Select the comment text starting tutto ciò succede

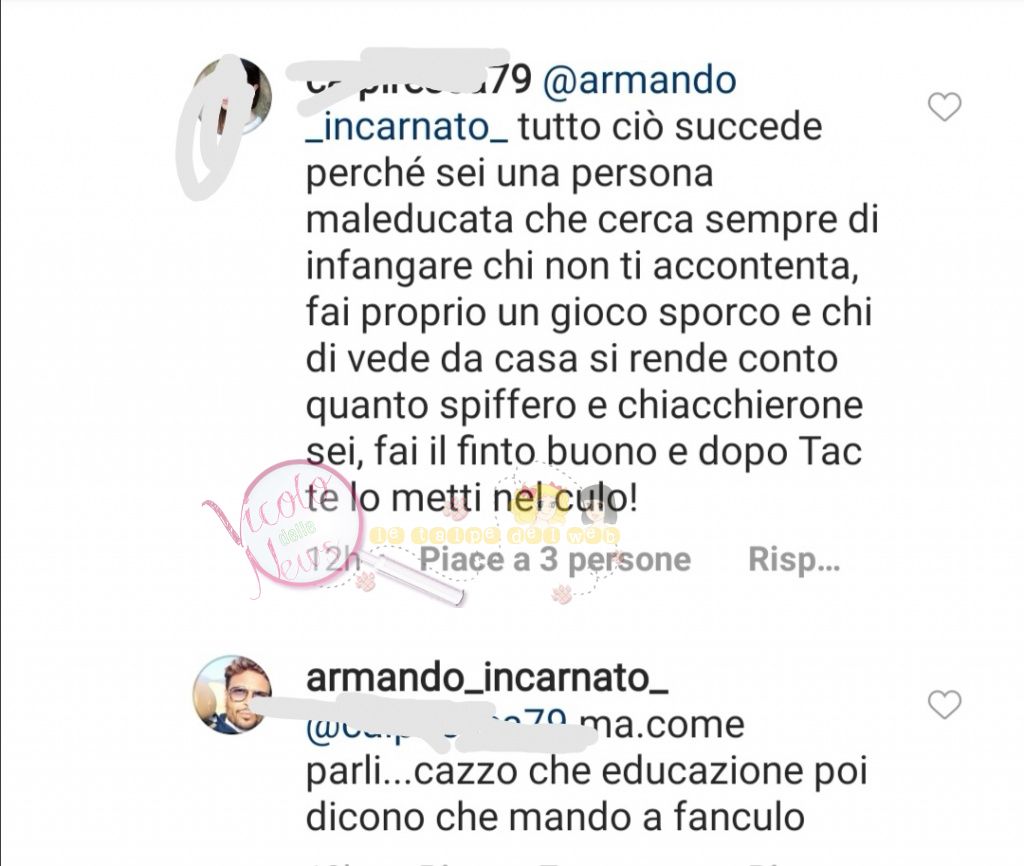click(592, 313)
